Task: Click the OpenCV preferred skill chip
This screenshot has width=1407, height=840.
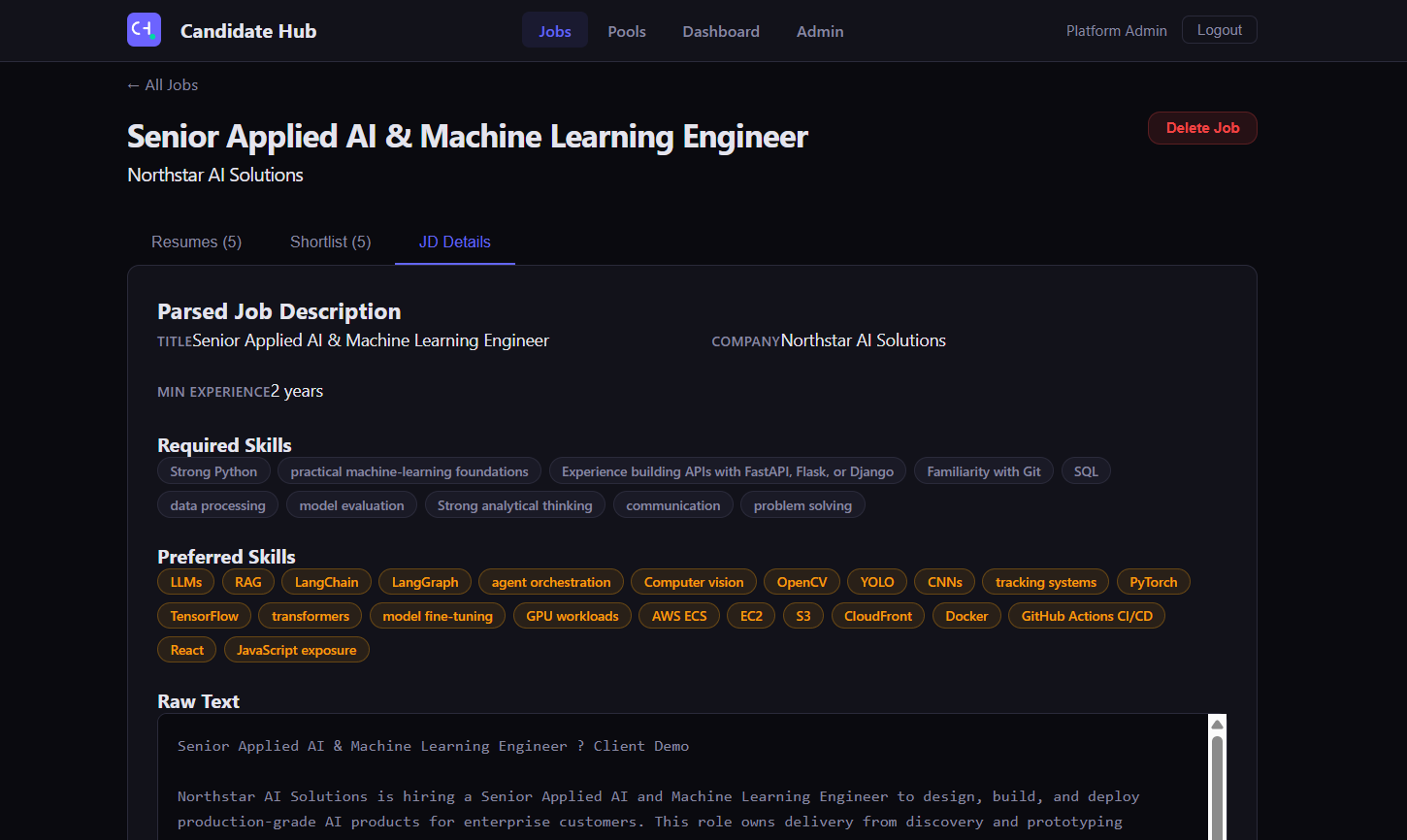Action: tap(802, 582)
